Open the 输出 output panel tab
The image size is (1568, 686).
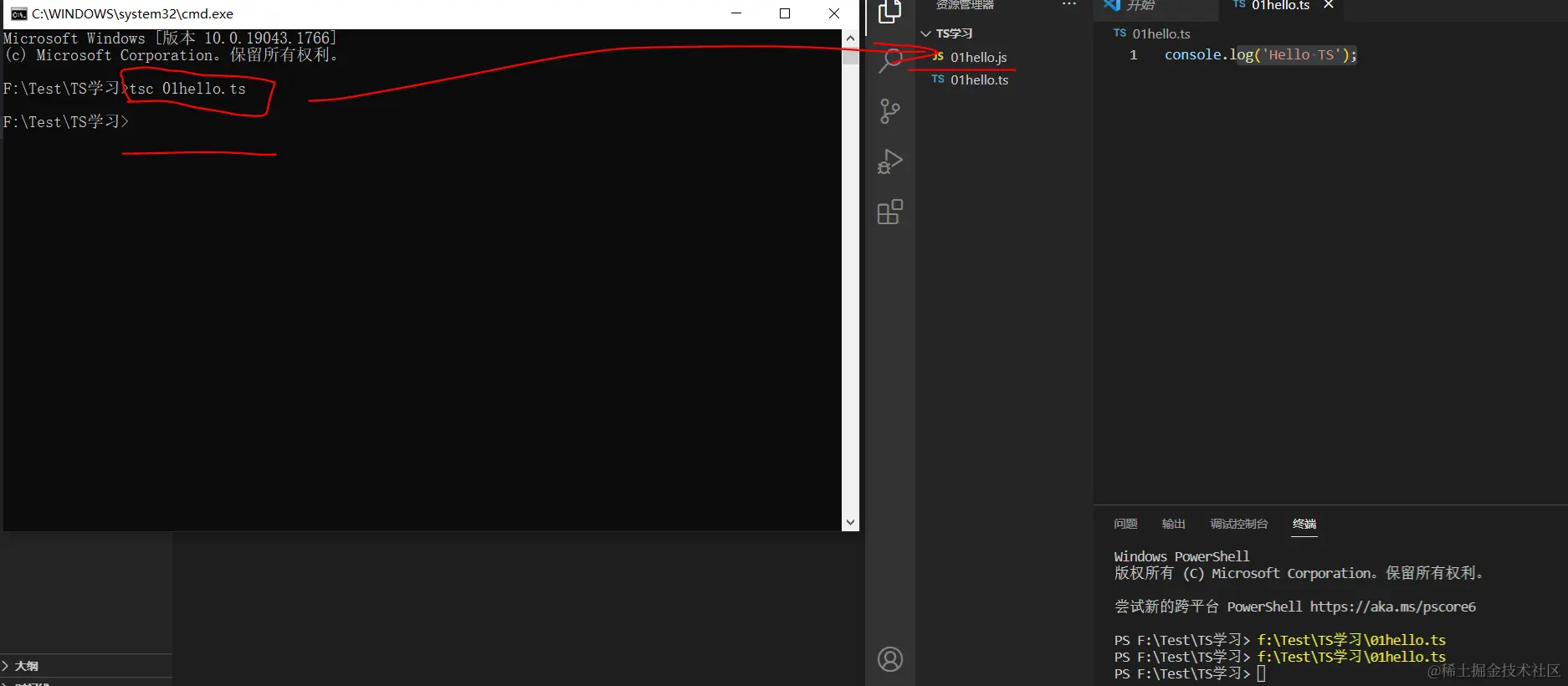click(x=1173, y=524)
